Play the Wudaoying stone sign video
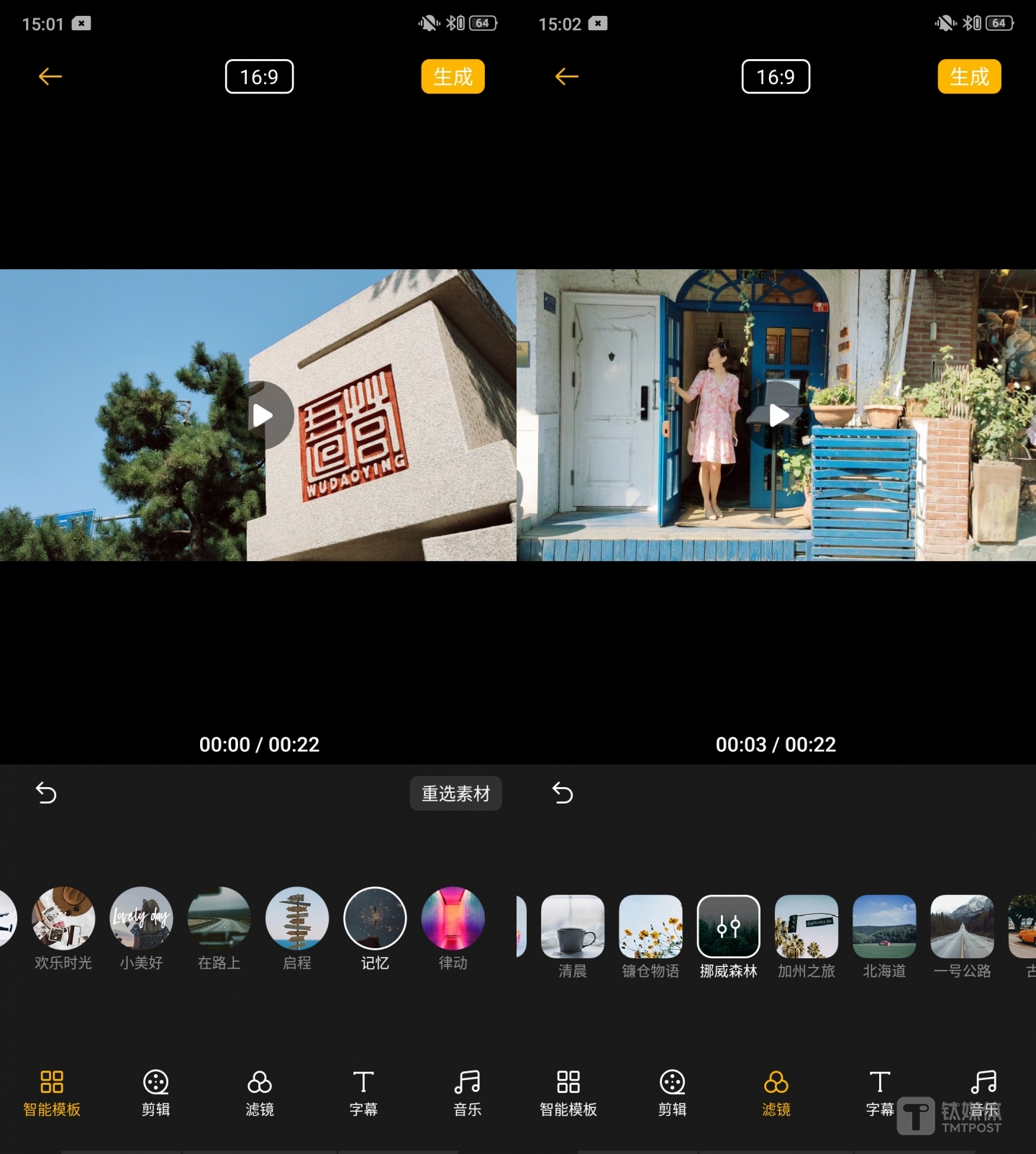The height and width of the screenshot is (1154, 1036). pyautogui.click(x=263, y=415)
